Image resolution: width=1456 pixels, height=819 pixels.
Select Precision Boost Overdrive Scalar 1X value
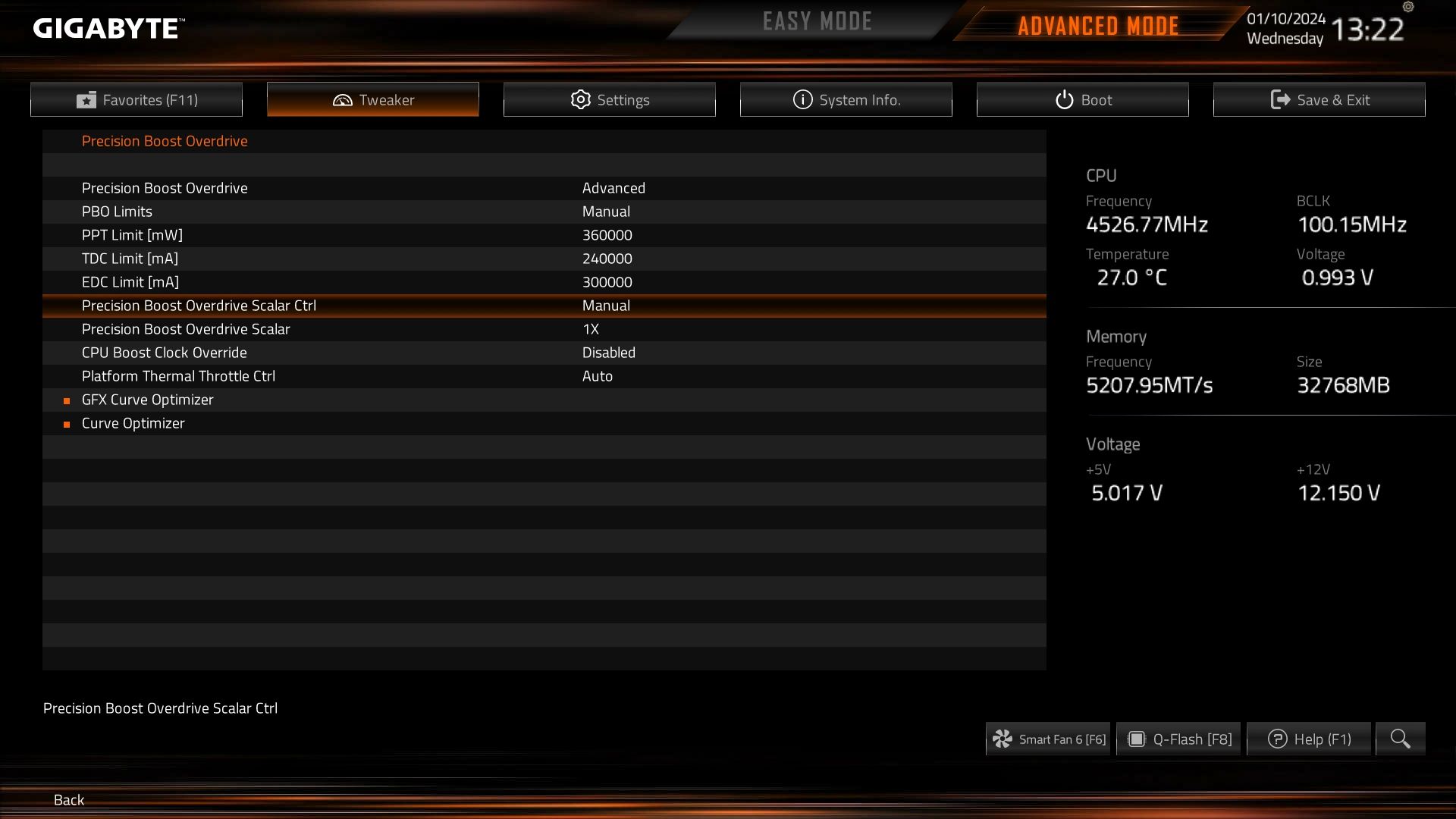click(x=590, y=329)
